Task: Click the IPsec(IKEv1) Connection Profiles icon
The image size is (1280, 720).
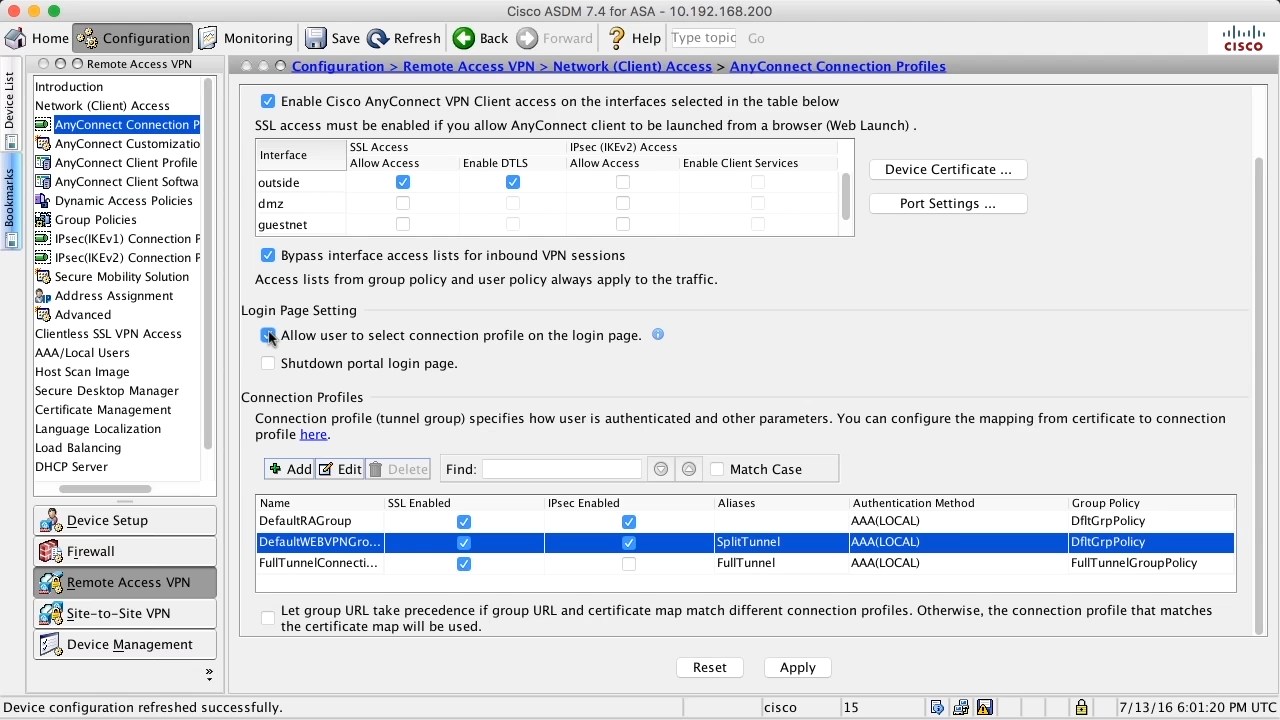Action: [43, 239]
